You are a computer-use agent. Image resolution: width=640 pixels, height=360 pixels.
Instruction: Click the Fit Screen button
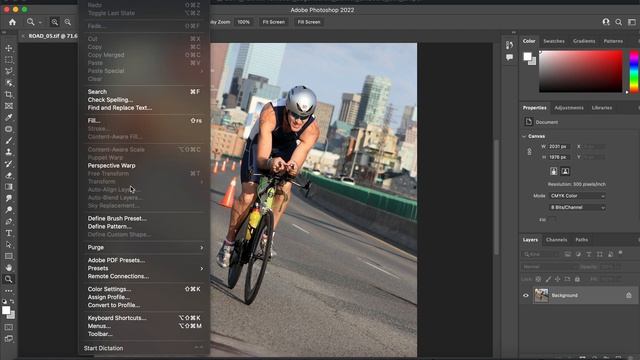(x=273, y=22)
